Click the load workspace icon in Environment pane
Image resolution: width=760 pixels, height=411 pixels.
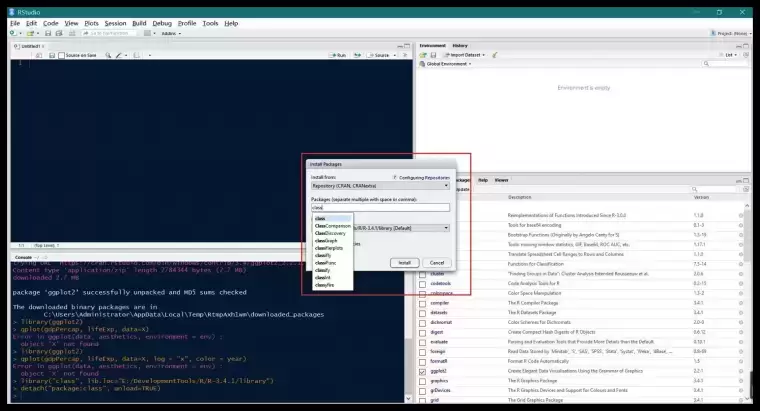(423, 55)
